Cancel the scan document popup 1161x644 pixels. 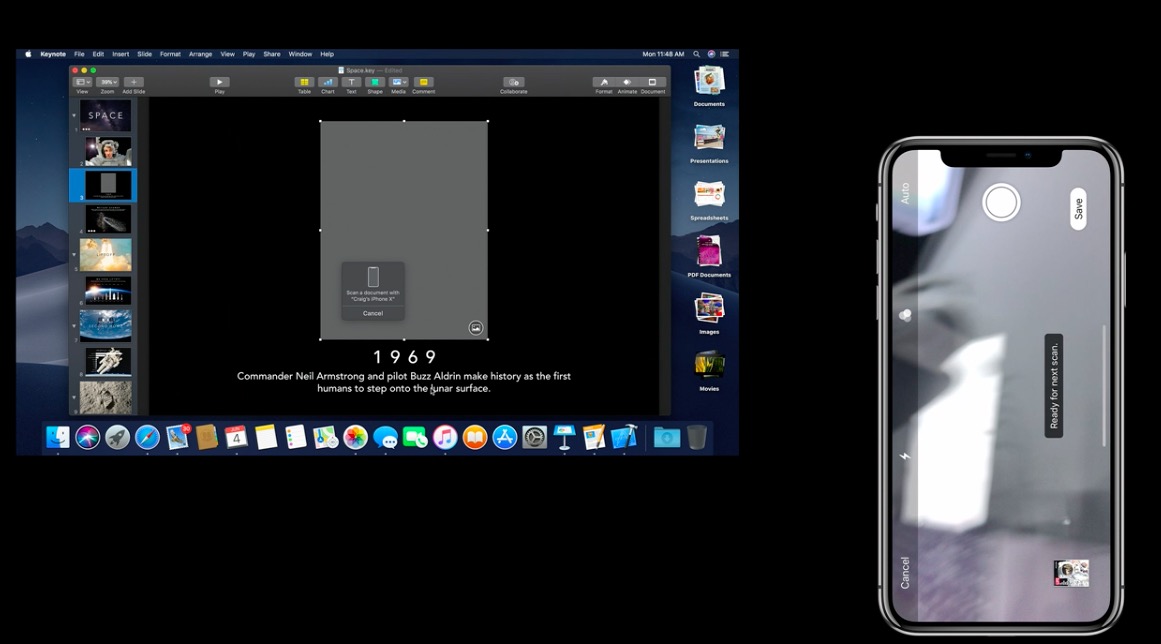click(x=373, y=313)
